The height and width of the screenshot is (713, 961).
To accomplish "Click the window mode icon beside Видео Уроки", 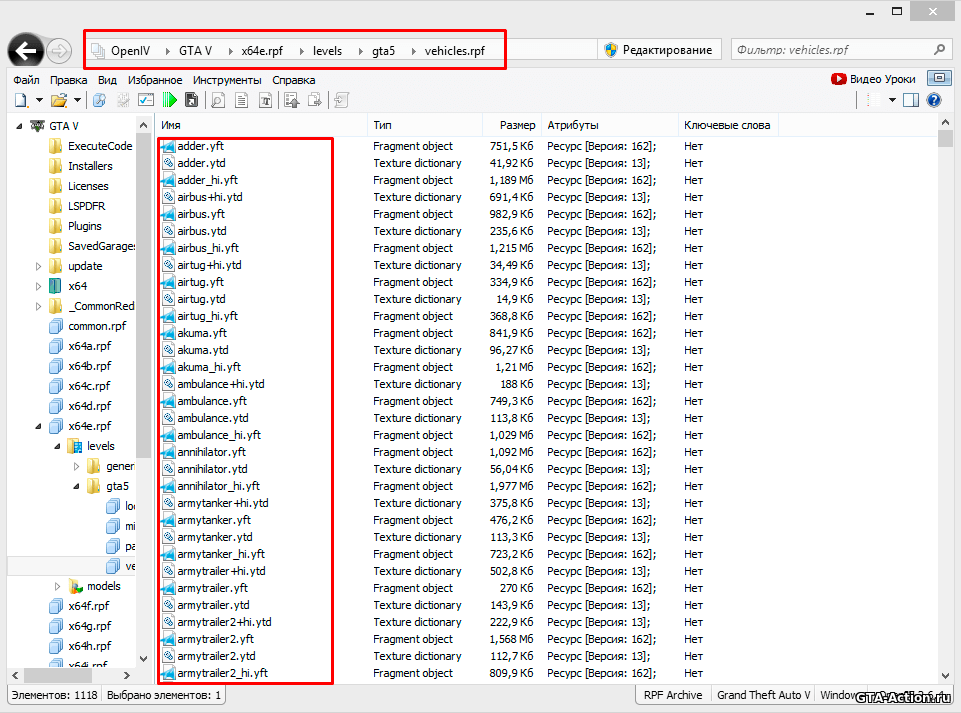I will click(x=938, y=78).
